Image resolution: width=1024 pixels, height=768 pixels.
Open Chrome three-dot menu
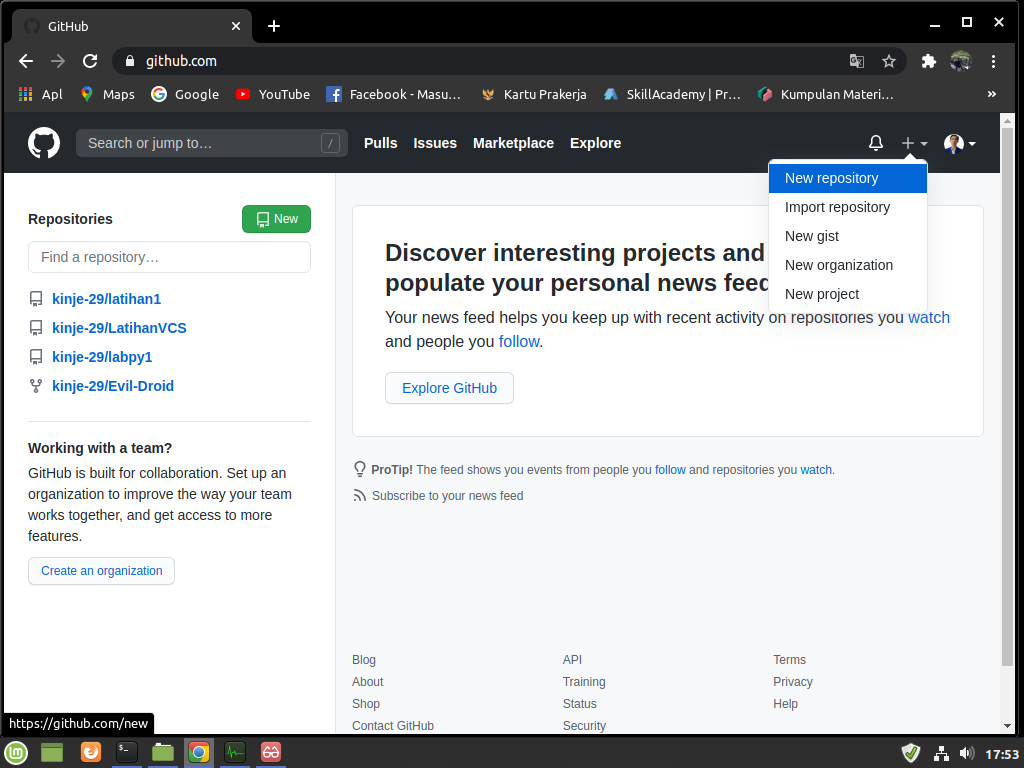[993, 61]
